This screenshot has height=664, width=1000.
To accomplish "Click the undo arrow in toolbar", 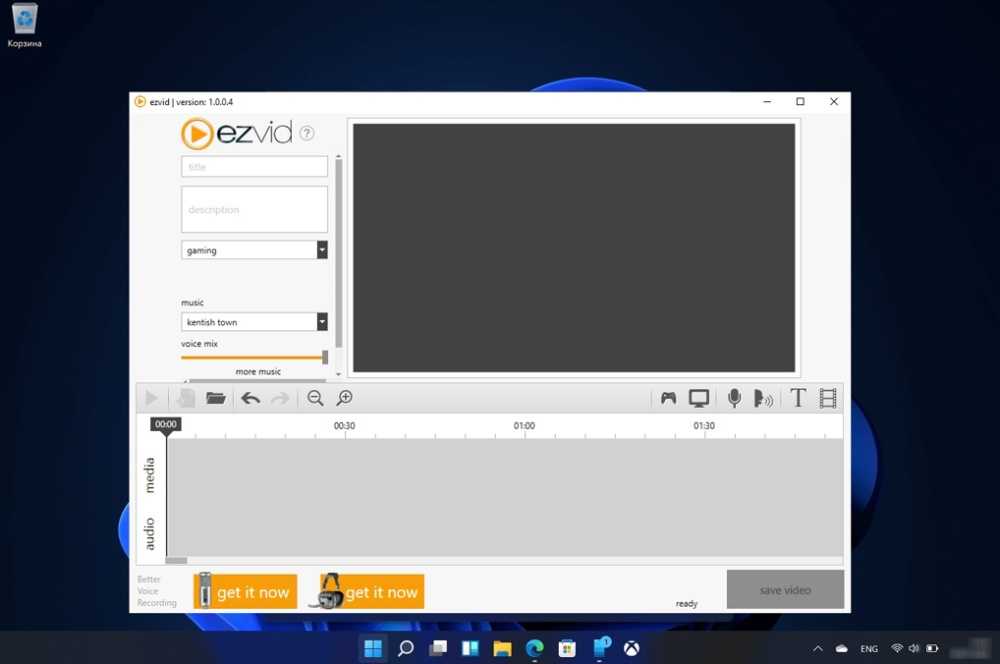I will pos(250,398).
